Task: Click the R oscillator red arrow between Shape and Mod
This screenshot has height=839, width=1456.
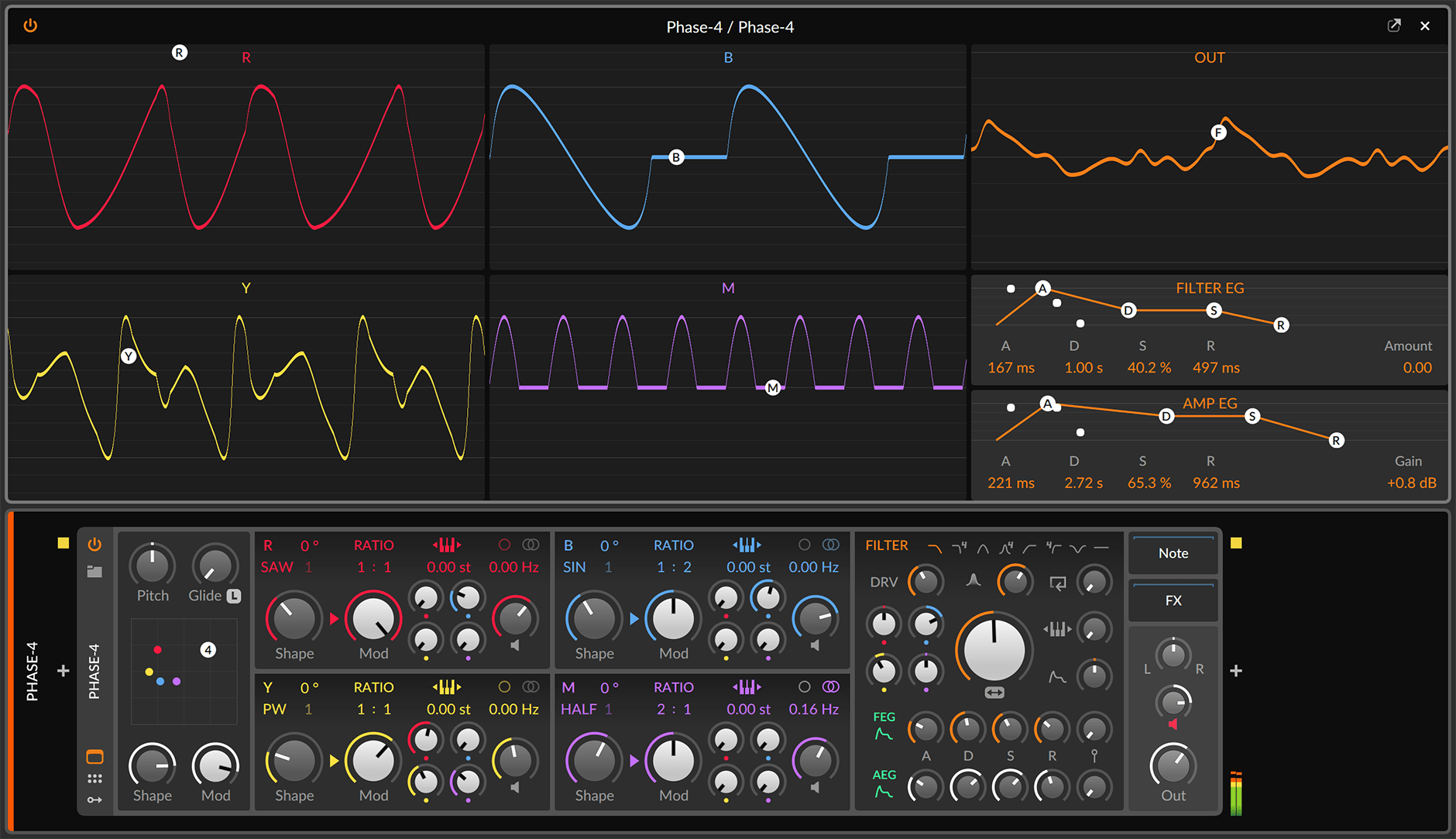Action: [x=335, y=618]
